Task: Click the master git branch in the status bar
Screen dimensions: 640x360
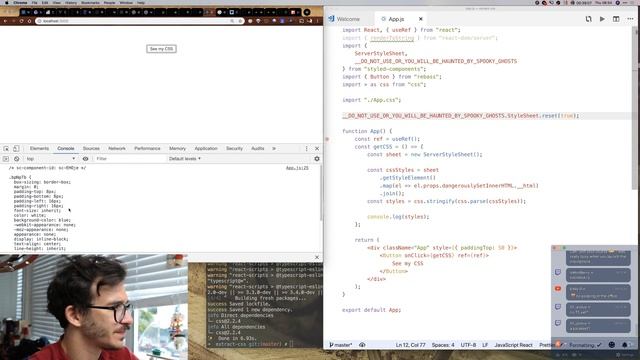Action: (341, 345)
